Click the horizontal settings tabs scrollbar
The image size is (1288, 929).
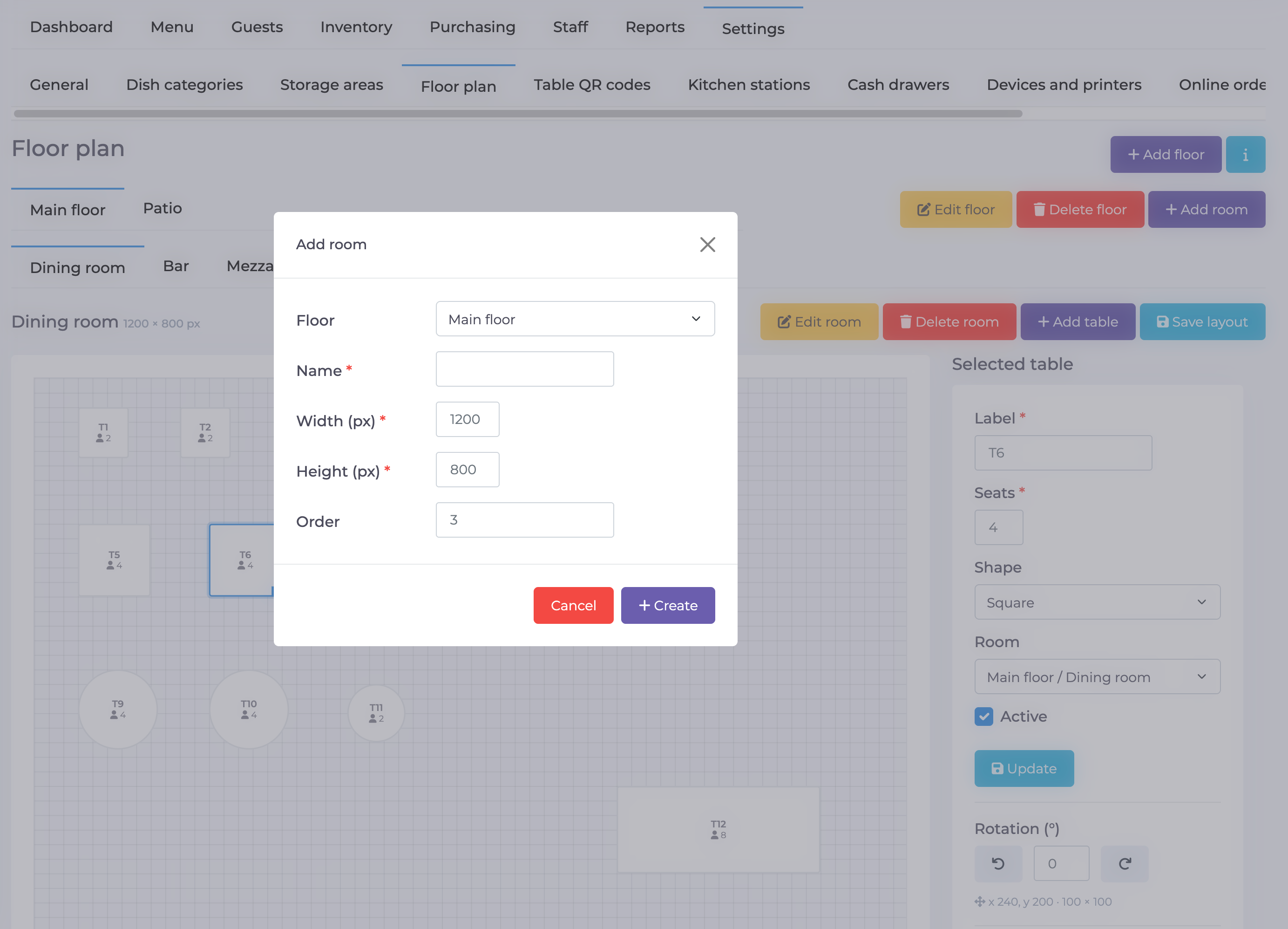tap(518, 114)
